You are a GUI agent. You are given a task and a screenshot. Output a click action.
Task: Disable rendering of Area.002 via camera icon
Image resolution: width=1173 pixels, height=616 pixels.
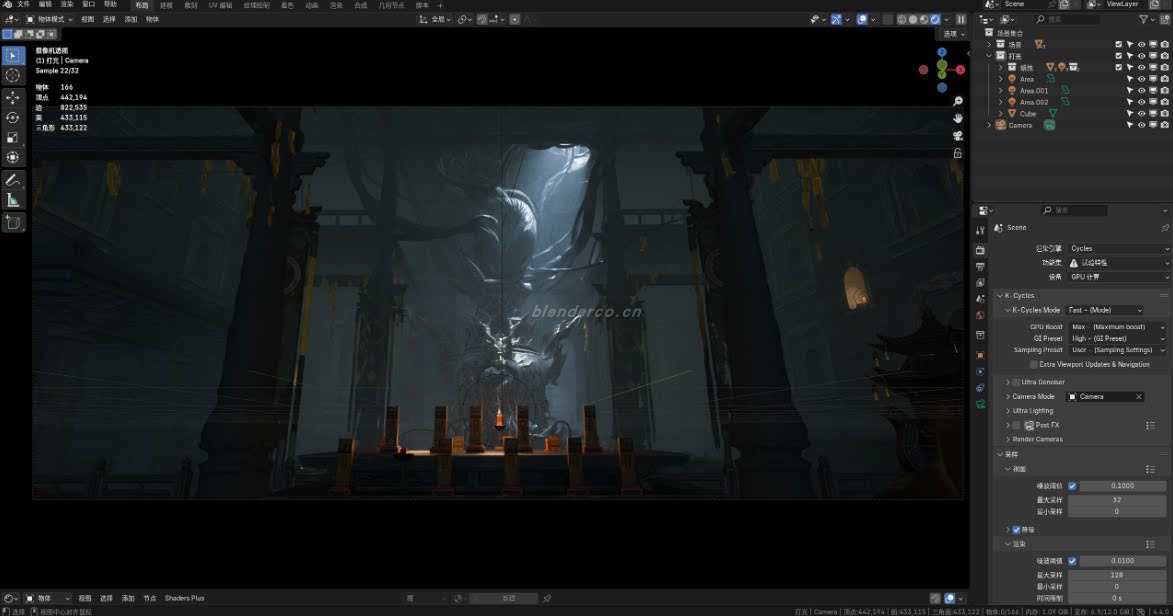click(1165, 103)
